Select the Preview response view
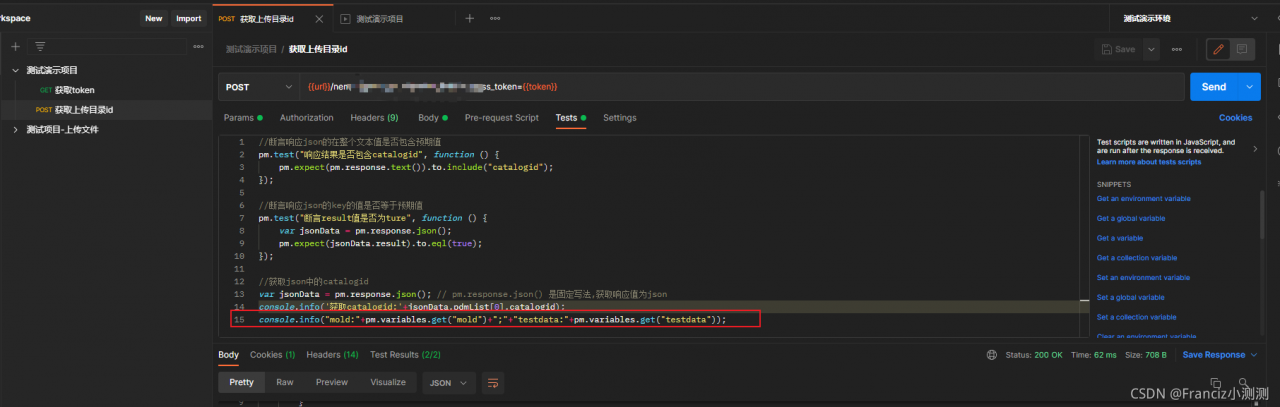This screenshot has height=407, width=1280. 332,382
